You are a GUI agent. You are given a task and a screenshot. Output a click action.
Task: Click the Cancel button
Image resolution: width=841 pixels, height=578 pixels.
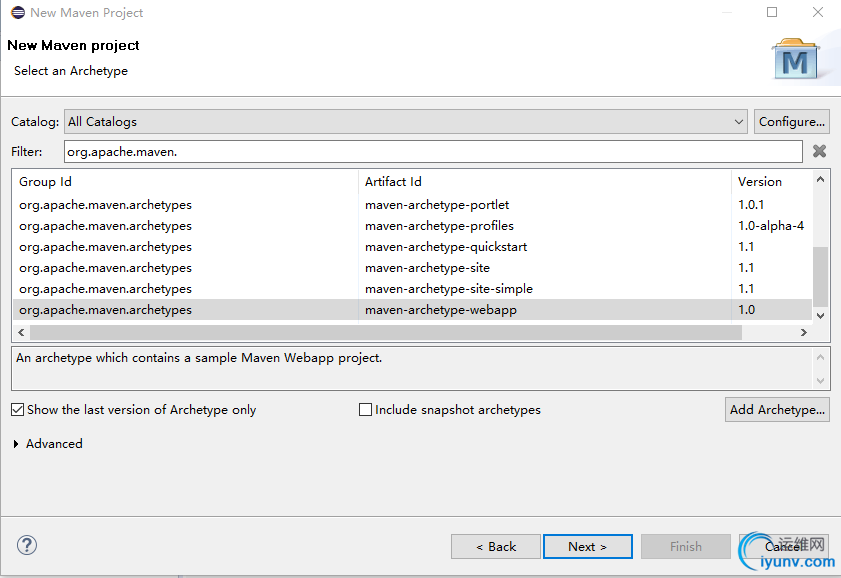tap(784, 546)
